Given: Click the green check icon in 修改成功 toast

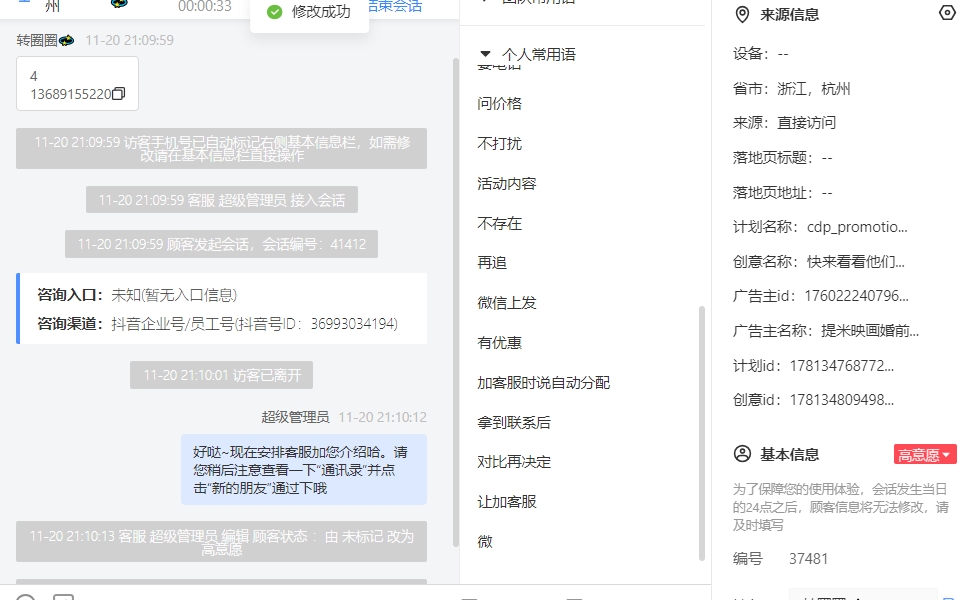Looking at the screenshot, I should (x=274, y=12).
